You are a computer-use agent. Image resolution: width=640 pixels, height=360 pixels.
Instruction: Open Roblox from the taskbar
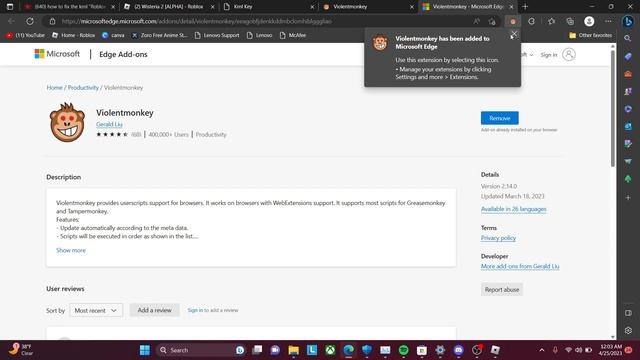click(x=495, y=350)
